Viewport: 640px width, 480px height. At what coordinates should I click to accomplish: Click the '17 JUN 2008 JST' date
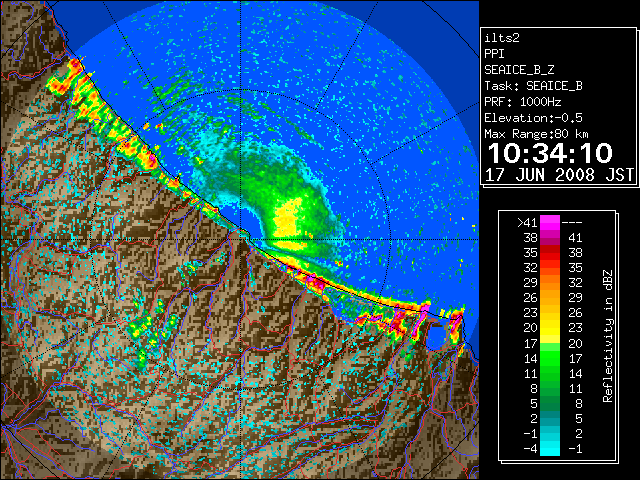559,175
